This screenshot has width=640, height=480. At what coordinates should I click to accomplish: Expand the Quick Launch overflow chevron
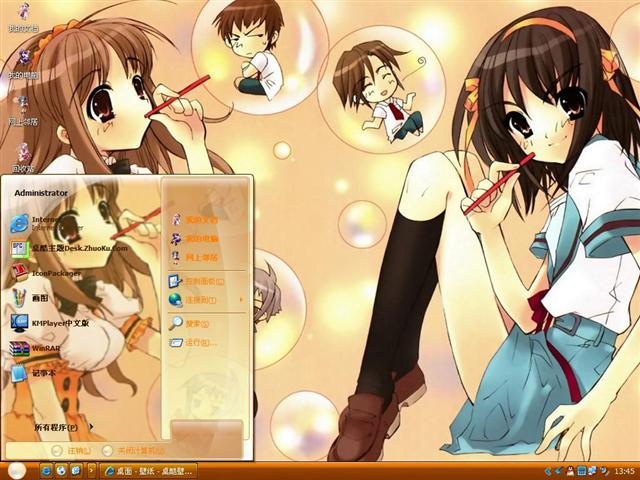coord(91,471)
